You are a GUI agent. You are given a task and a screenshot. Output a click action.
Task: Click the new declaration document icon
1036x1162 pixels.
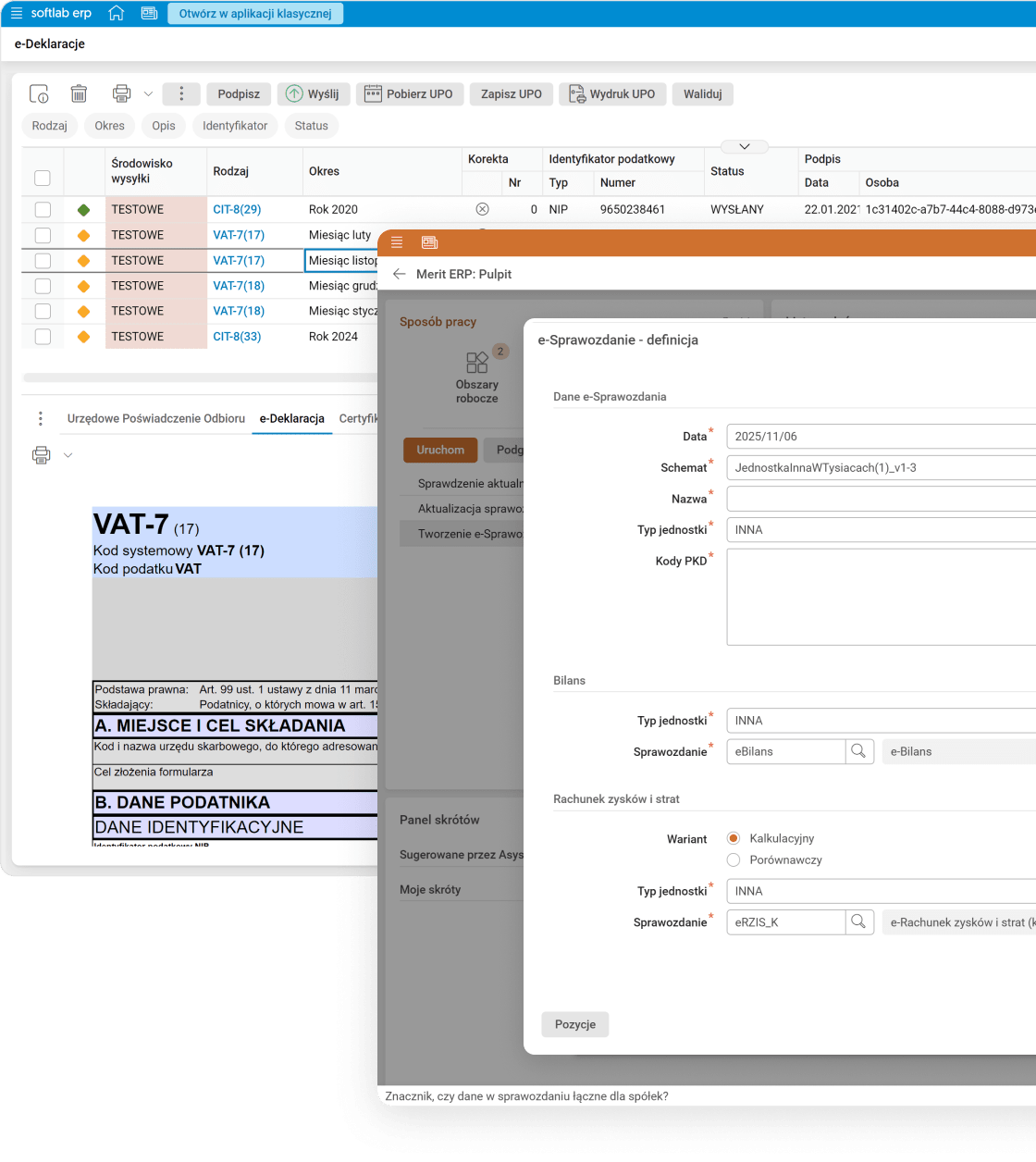tap(39, 93)
